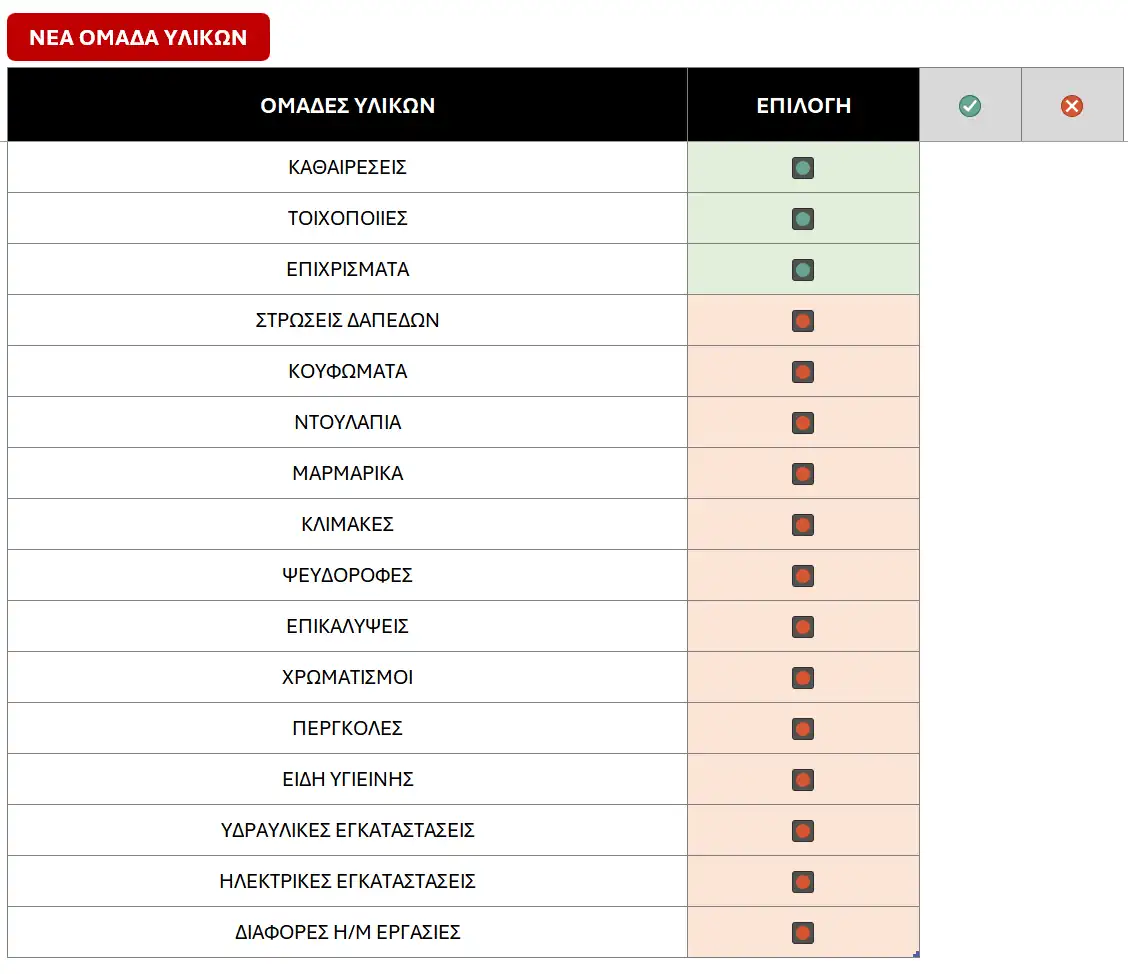Enable the ΜΑΡΜΑΡΙΚΑ selection indicator
The width and height of the screenshot is (1128, 974).
(802, 474)
